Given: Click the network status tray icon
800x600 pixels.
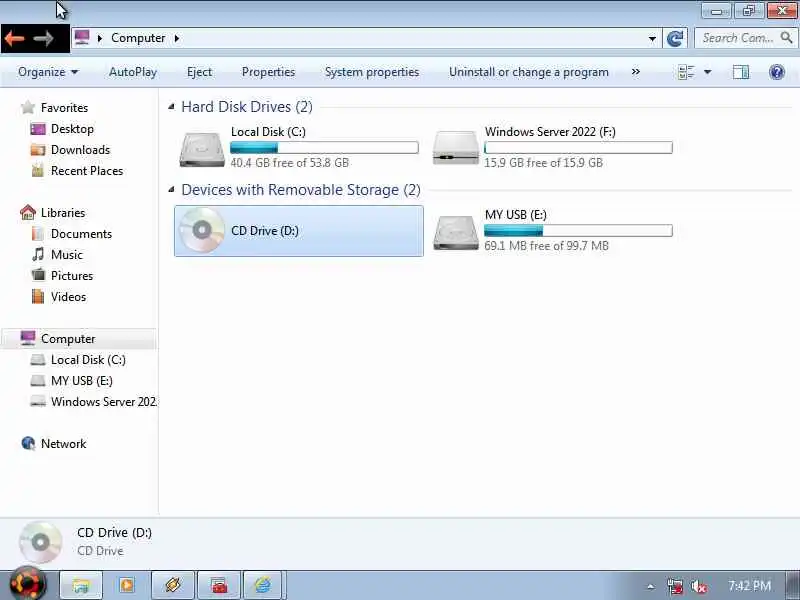Looking at the screenshot, I should 675,586.
